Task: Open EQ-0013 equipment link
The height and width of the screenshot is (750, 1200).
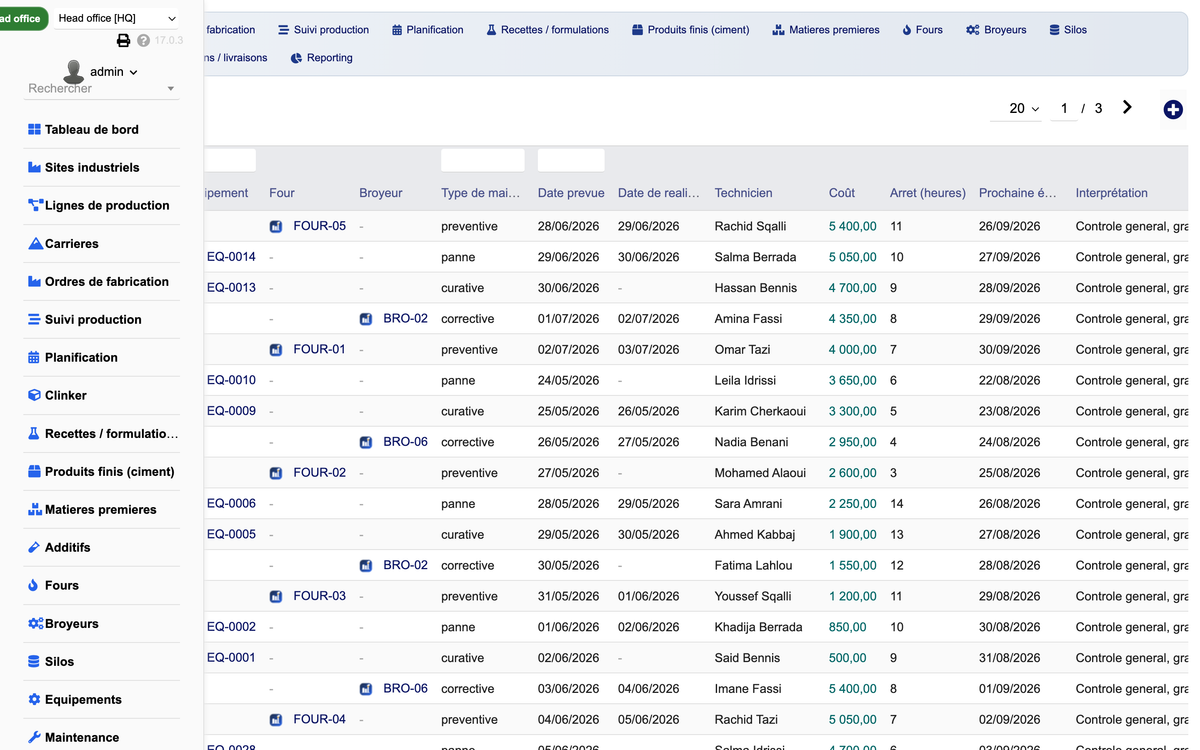Action: tap(231, 288)
